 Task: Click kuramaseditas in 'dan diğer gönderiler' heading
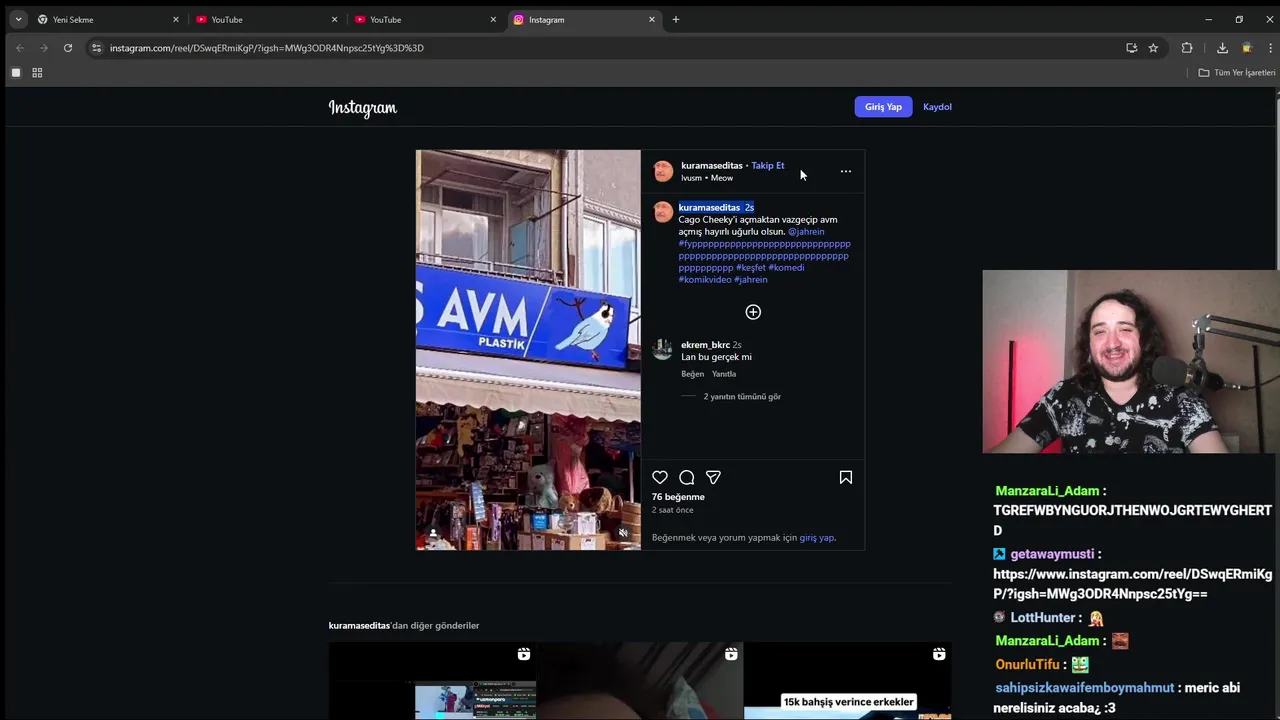click(x=359, y=625)
